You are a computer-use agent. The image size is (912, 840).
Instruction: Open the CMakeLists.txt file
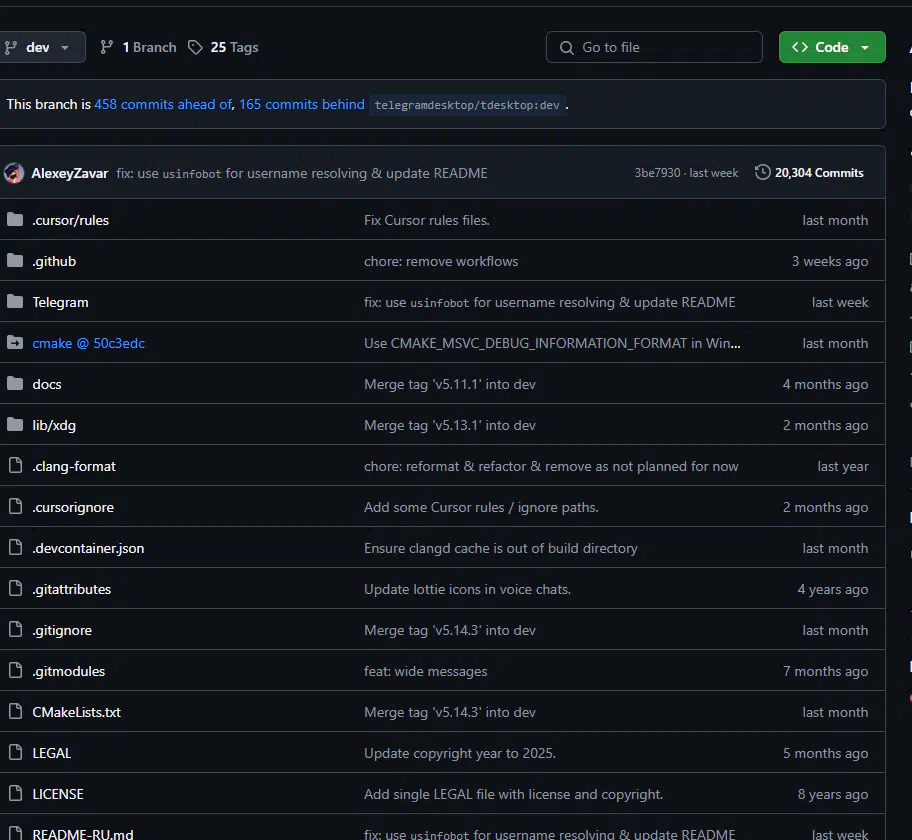[76, 713]
